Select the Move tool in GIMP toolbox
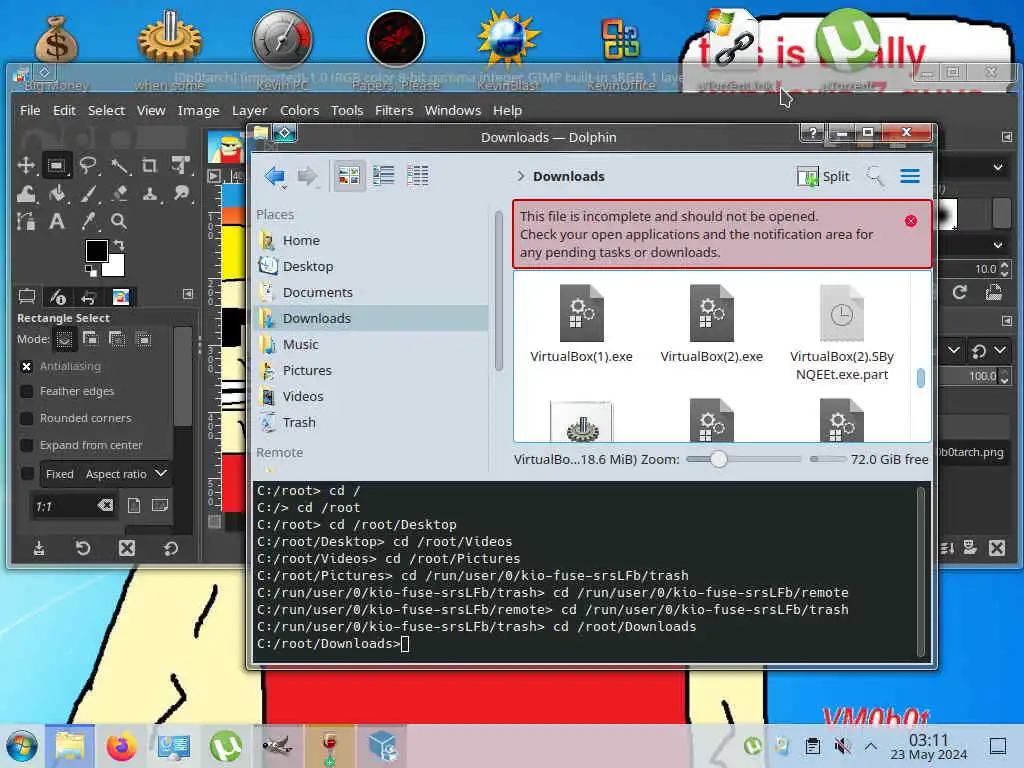The width and height of the screenshot is (1024, 768). click(x=26, y=165)
